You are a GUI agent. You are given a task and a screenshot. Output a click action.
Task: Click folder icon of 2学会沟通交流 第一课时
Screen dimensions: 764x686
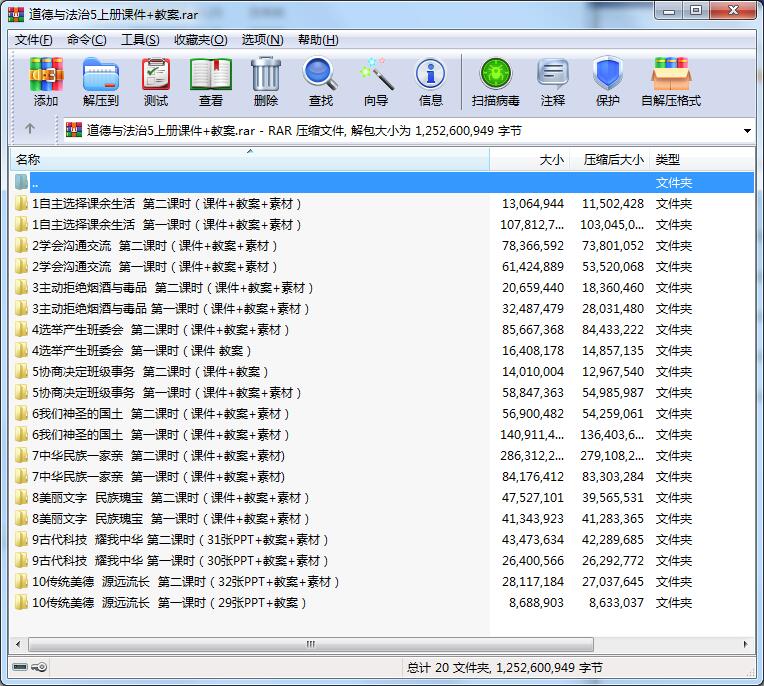point(21,267)
